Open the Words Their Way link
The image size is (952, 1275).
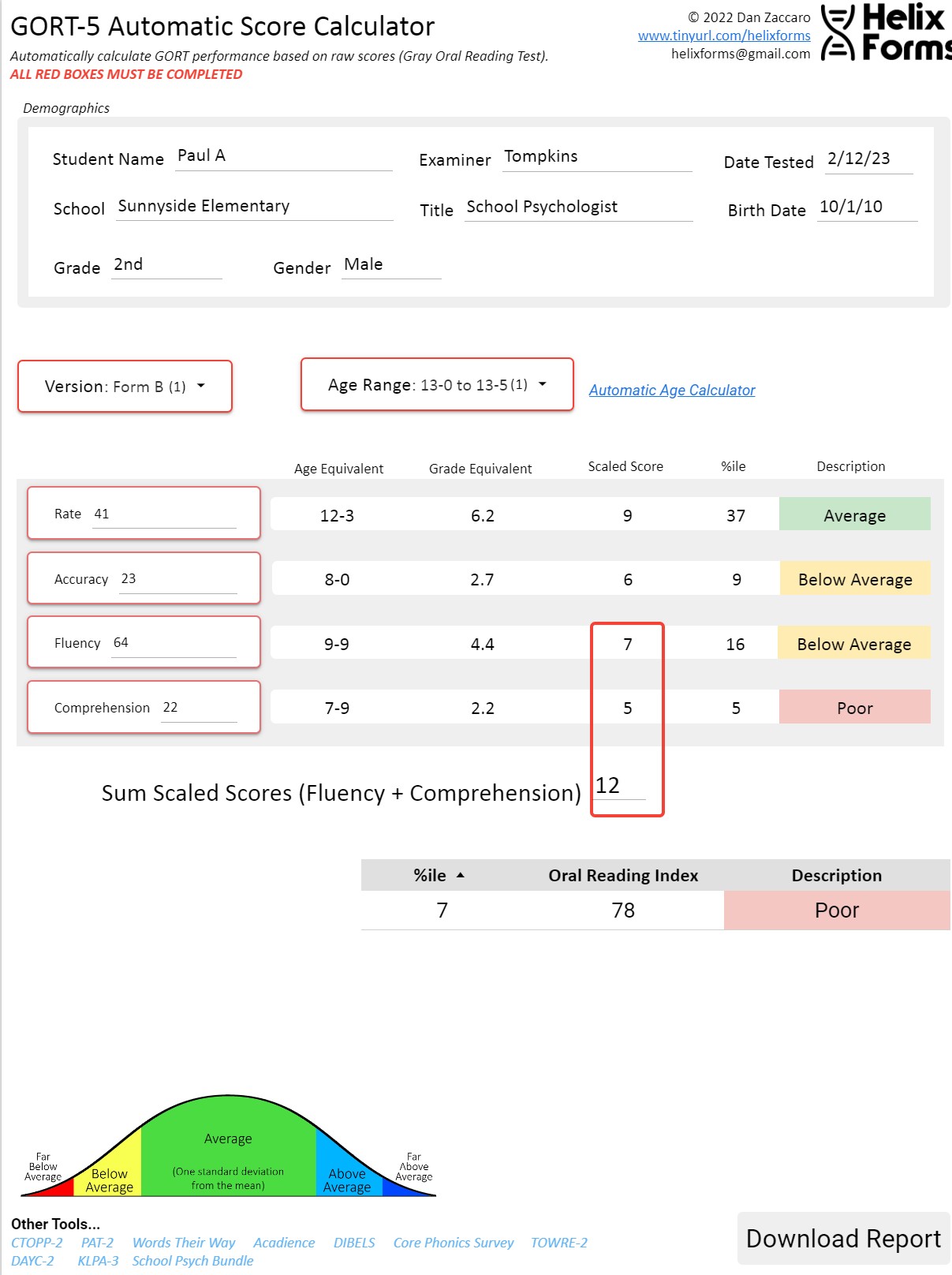184,1243
